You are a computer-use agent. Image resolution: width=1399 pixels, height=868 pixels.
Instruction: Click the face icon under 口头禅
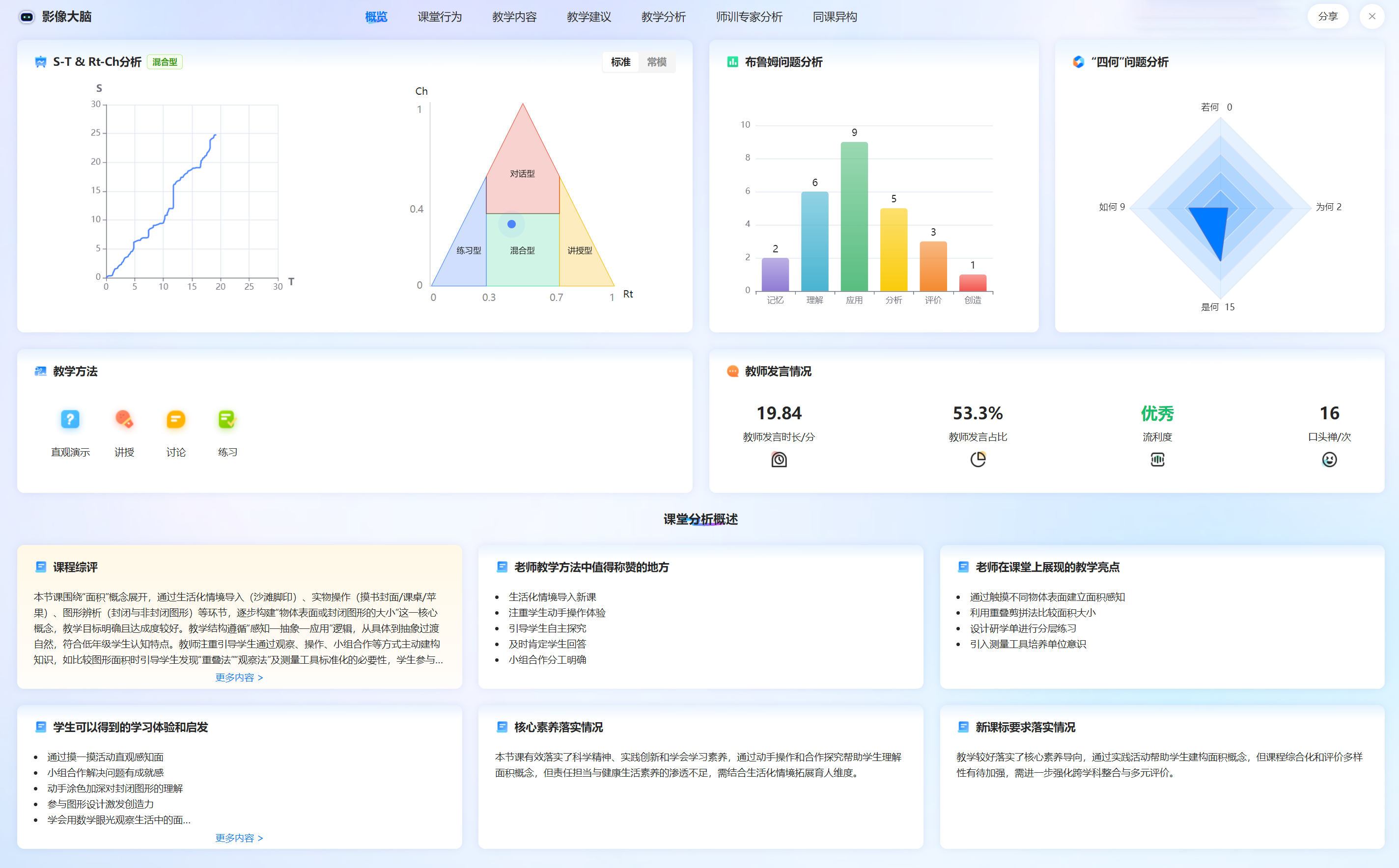coord(1329,459)
